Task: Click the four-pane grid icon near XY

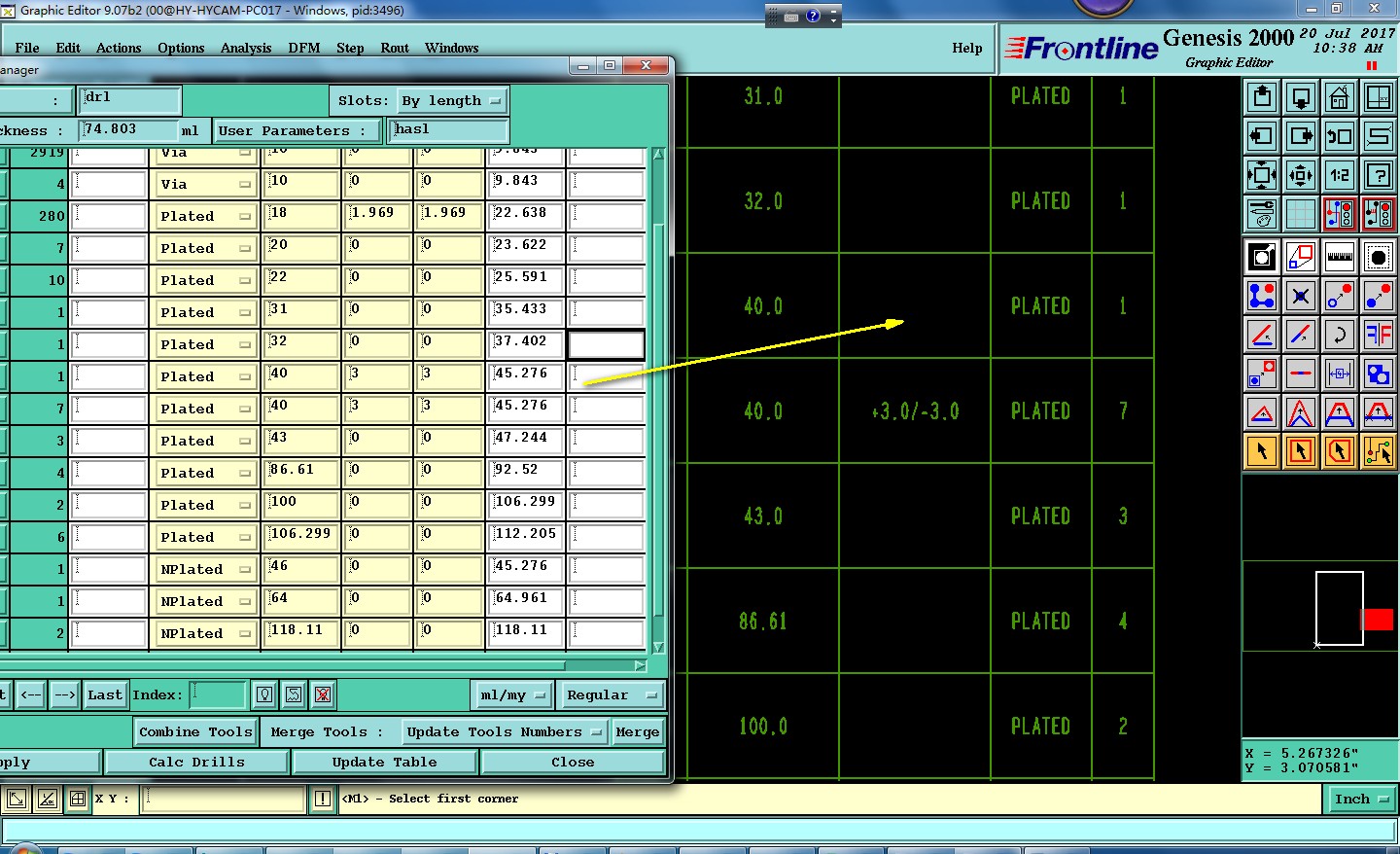Action: click(x=78, y=800)
